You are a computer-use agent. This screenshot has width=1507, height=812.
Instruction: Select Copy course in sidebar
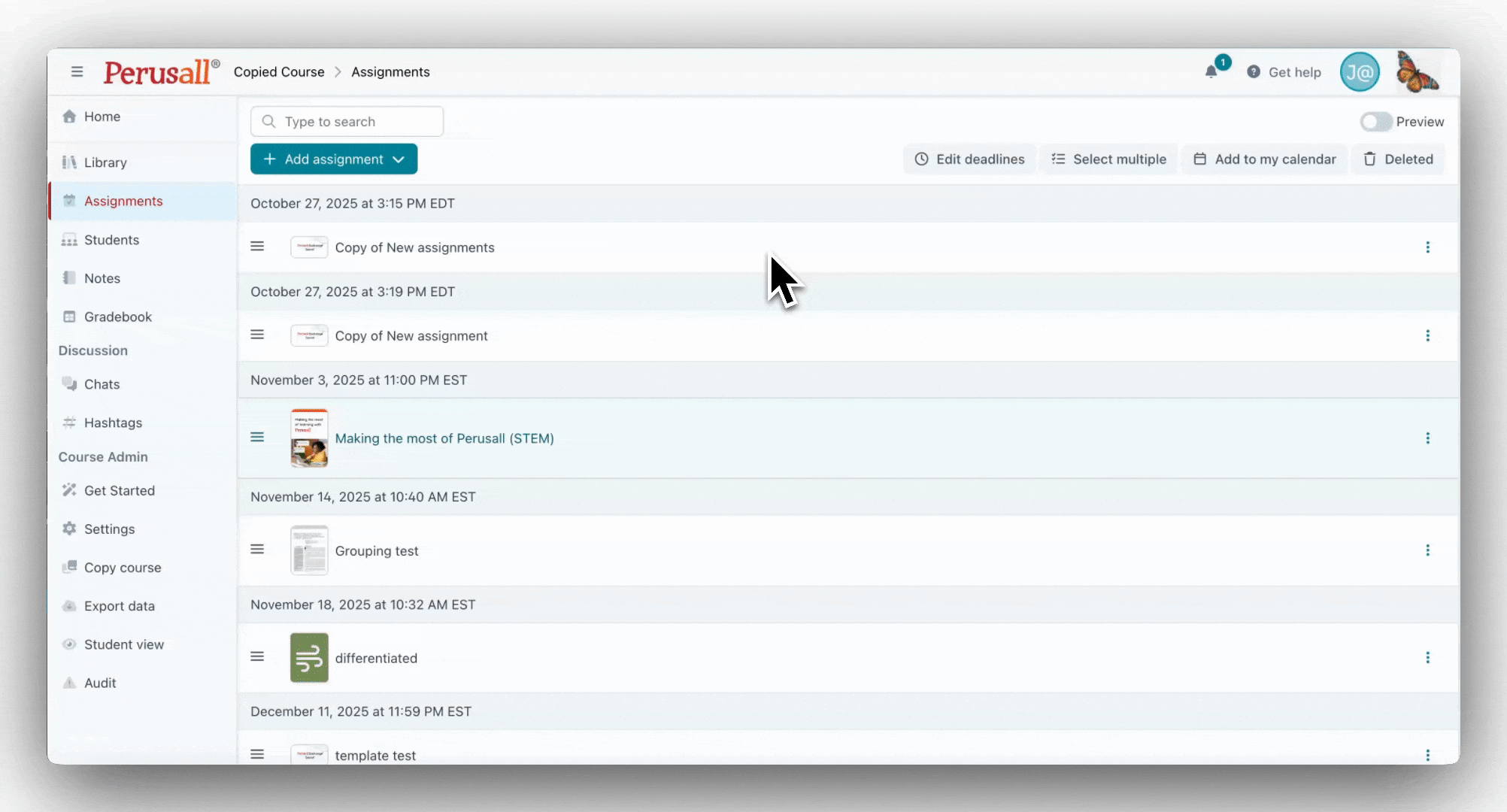(x=123, y=568)
